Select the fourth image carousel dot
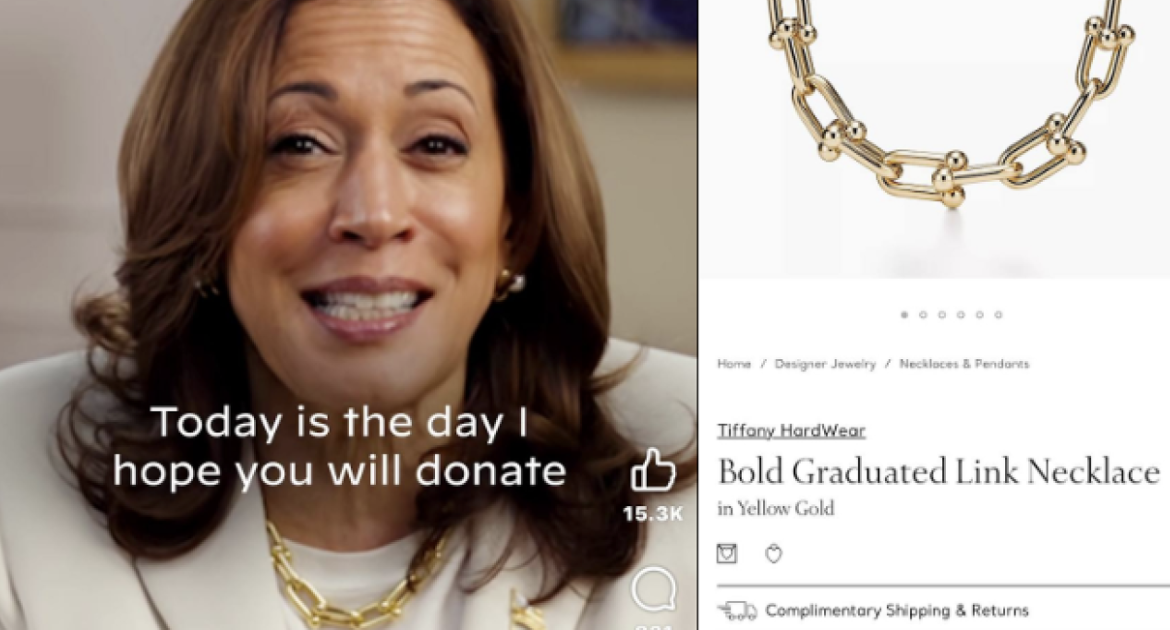The width and height of the screenshot is (1170, 630). [960, 315]
